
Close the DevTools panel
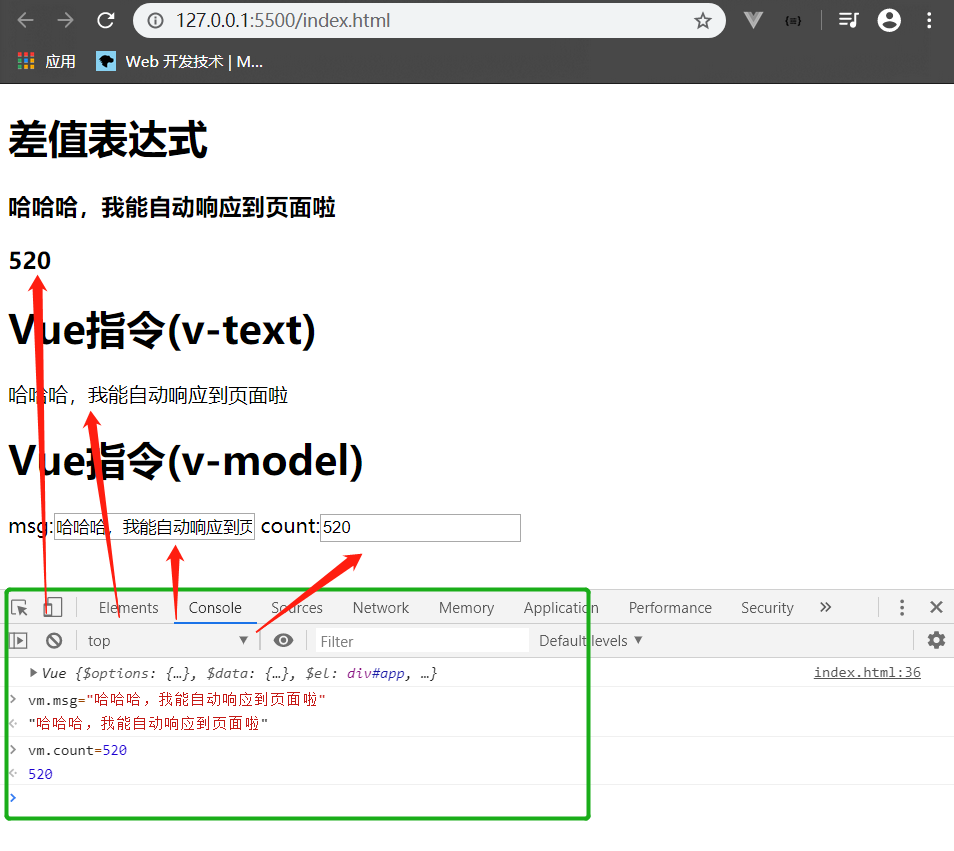(936, 607)
